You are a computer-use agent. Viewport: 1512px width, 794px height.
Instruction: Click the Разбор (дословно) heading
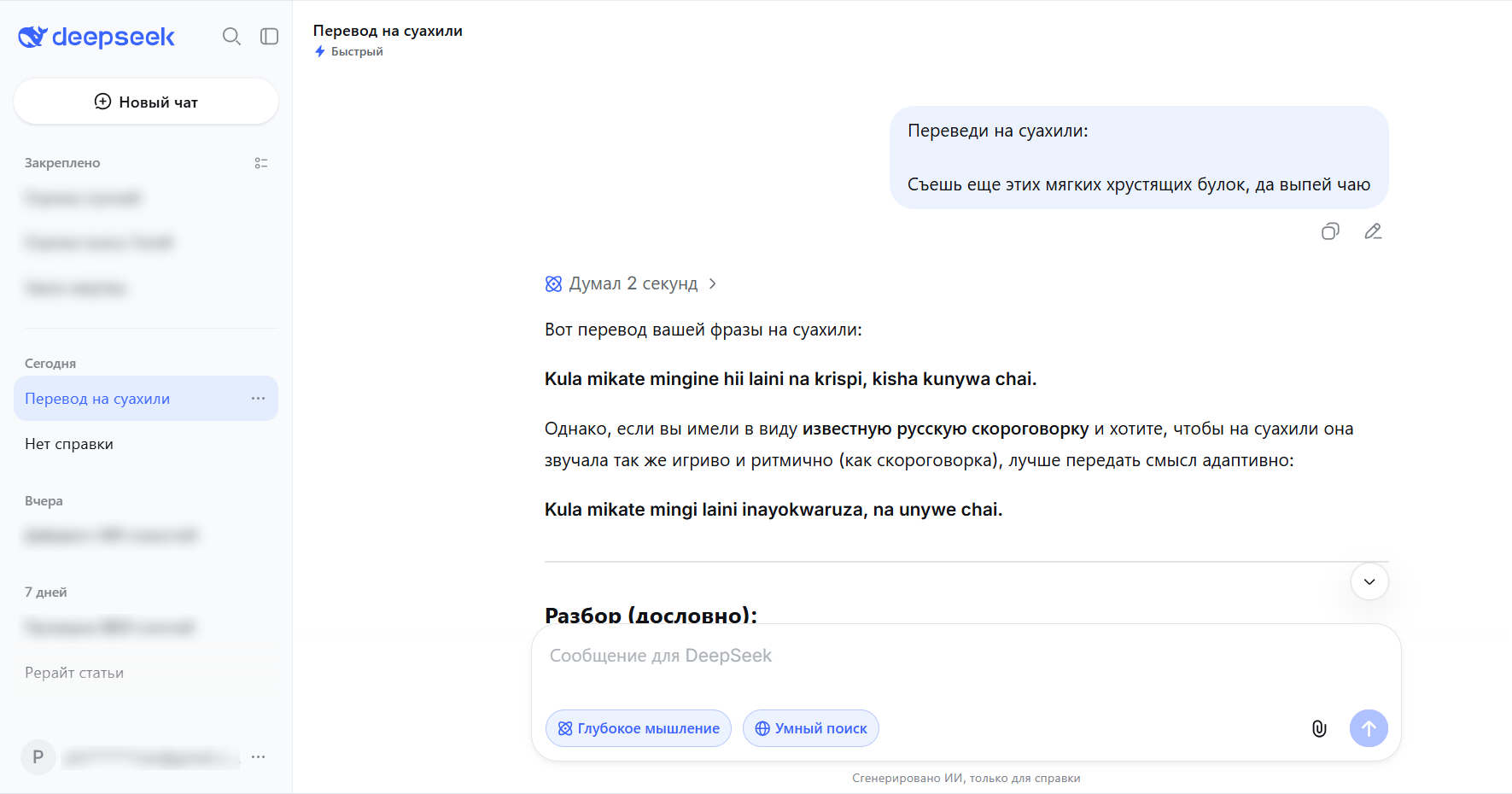(651, 615)
